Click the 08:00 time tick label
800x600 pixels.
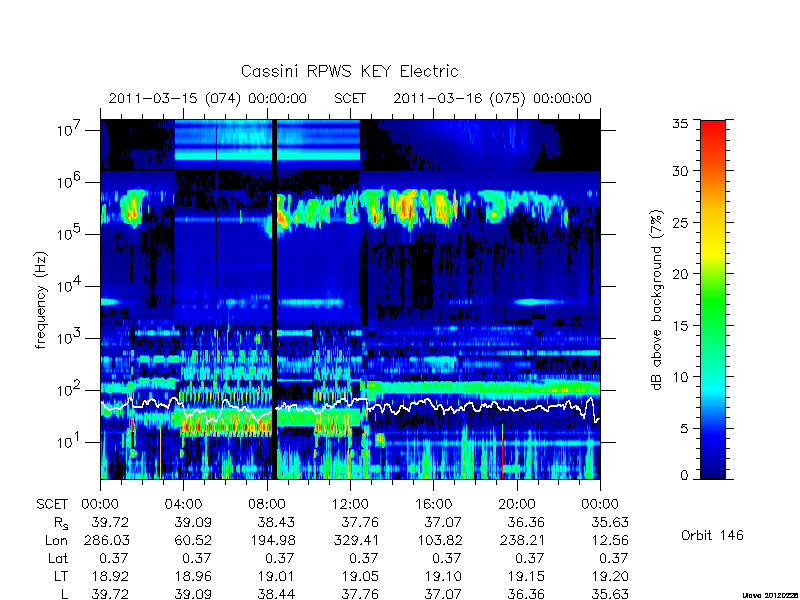point(267,504)
